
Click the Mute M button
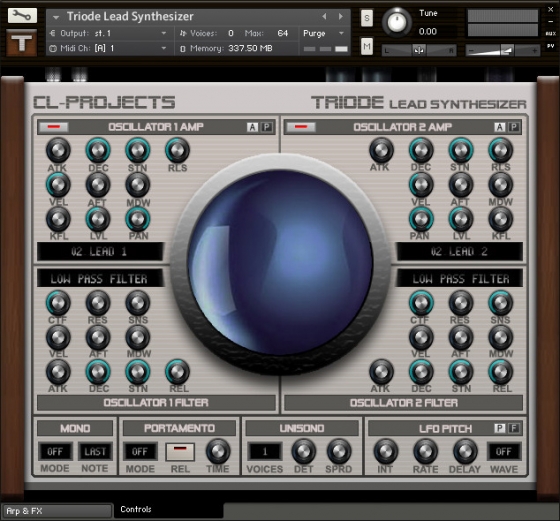367,46
